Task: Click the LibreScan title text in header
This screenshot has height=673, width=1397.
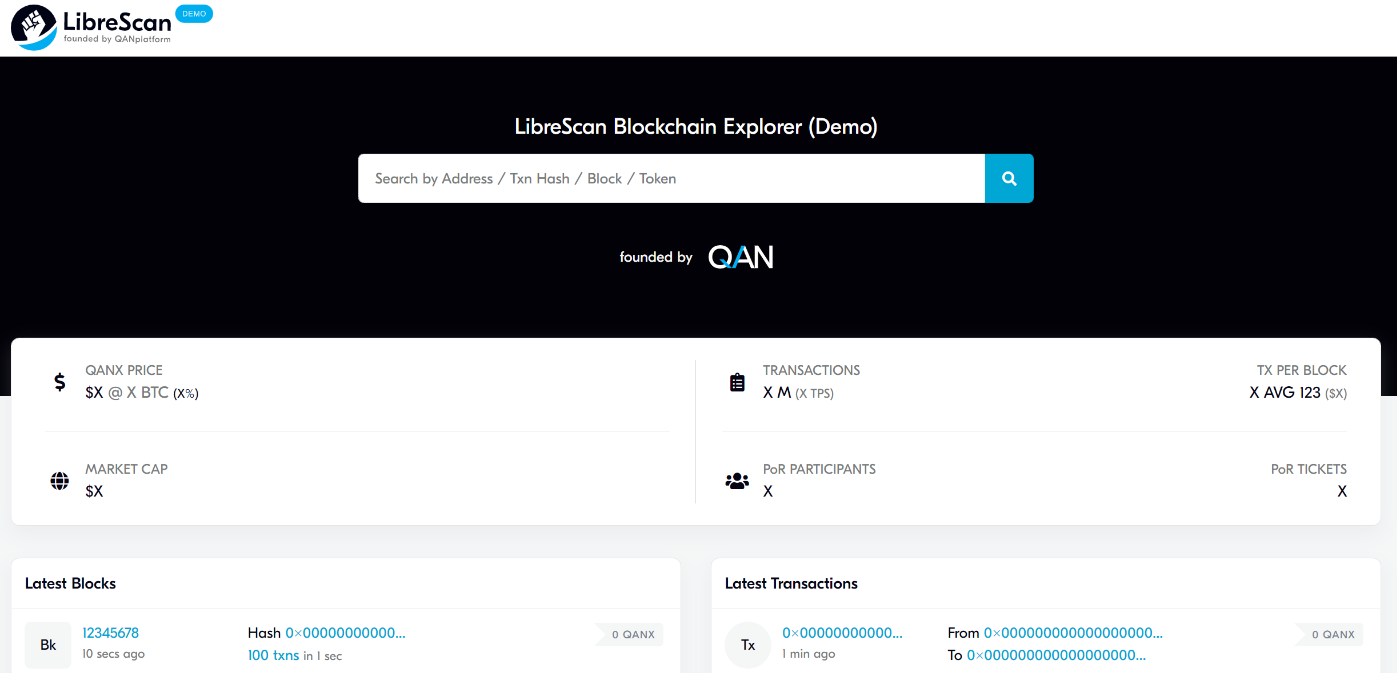Action: (x=116, y=21)
